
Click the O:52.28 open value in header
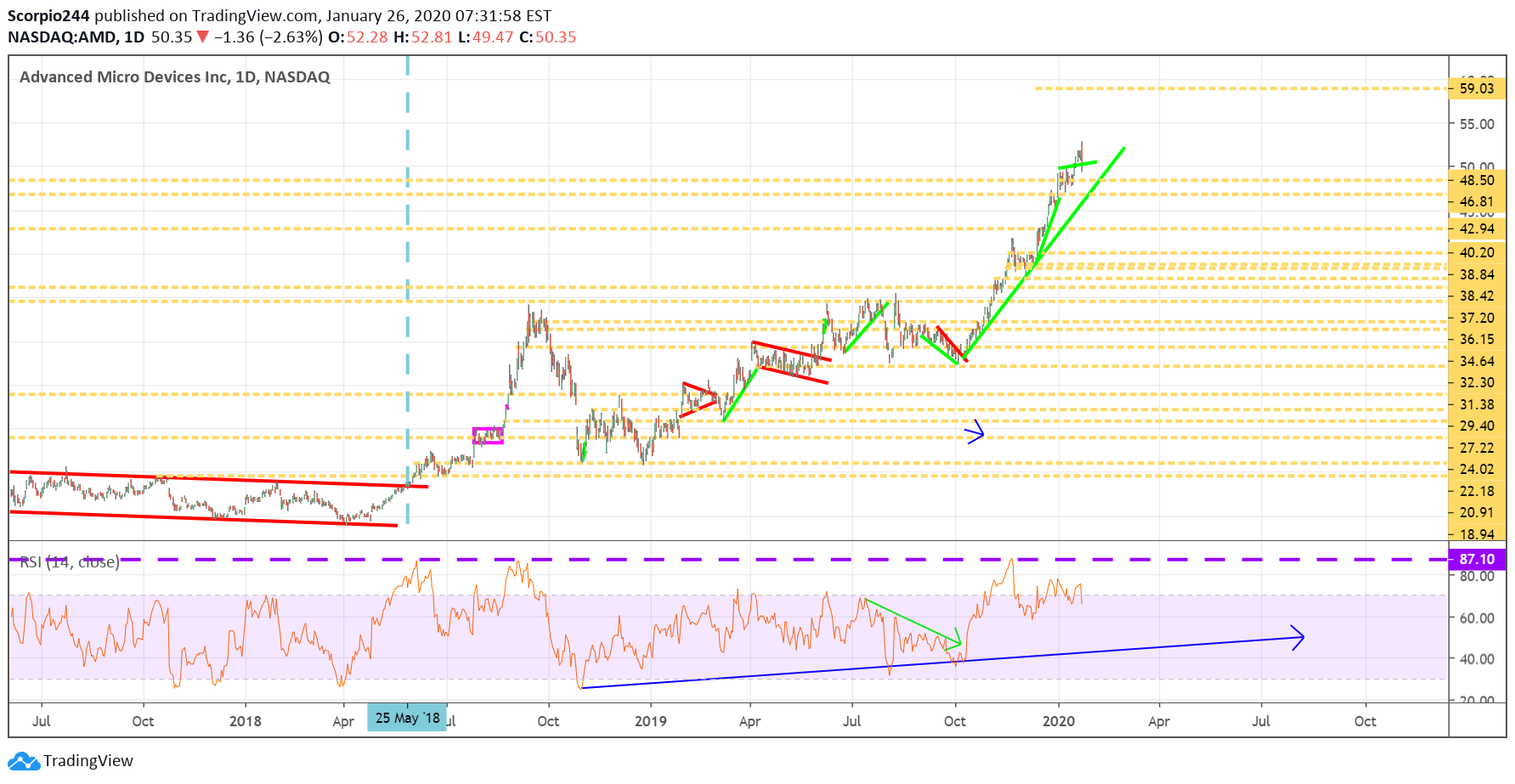click(358, 37)
